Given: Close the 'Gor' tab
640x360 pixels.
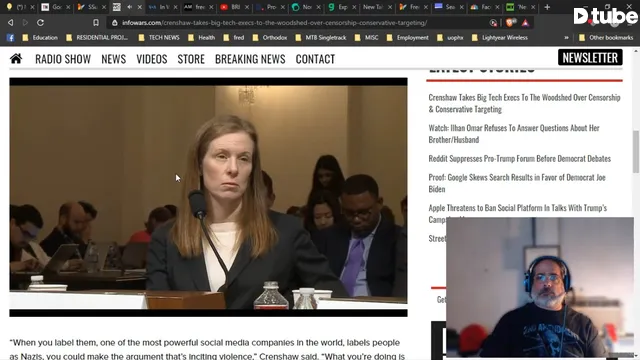Looking at the screenshot, I should tap(68, 7).
